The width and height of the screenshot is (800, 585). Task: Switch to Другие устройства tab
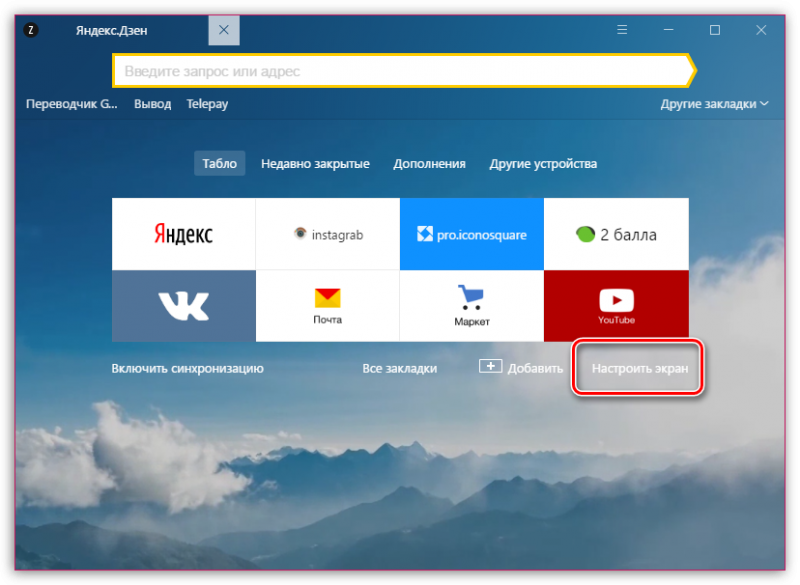coord(543,164)
